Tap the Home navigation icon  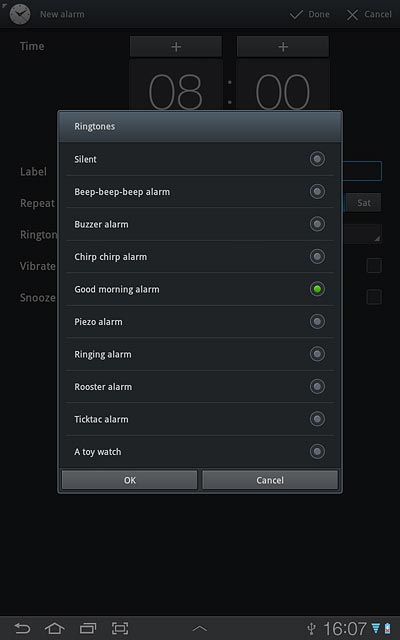tap(55, 628)
